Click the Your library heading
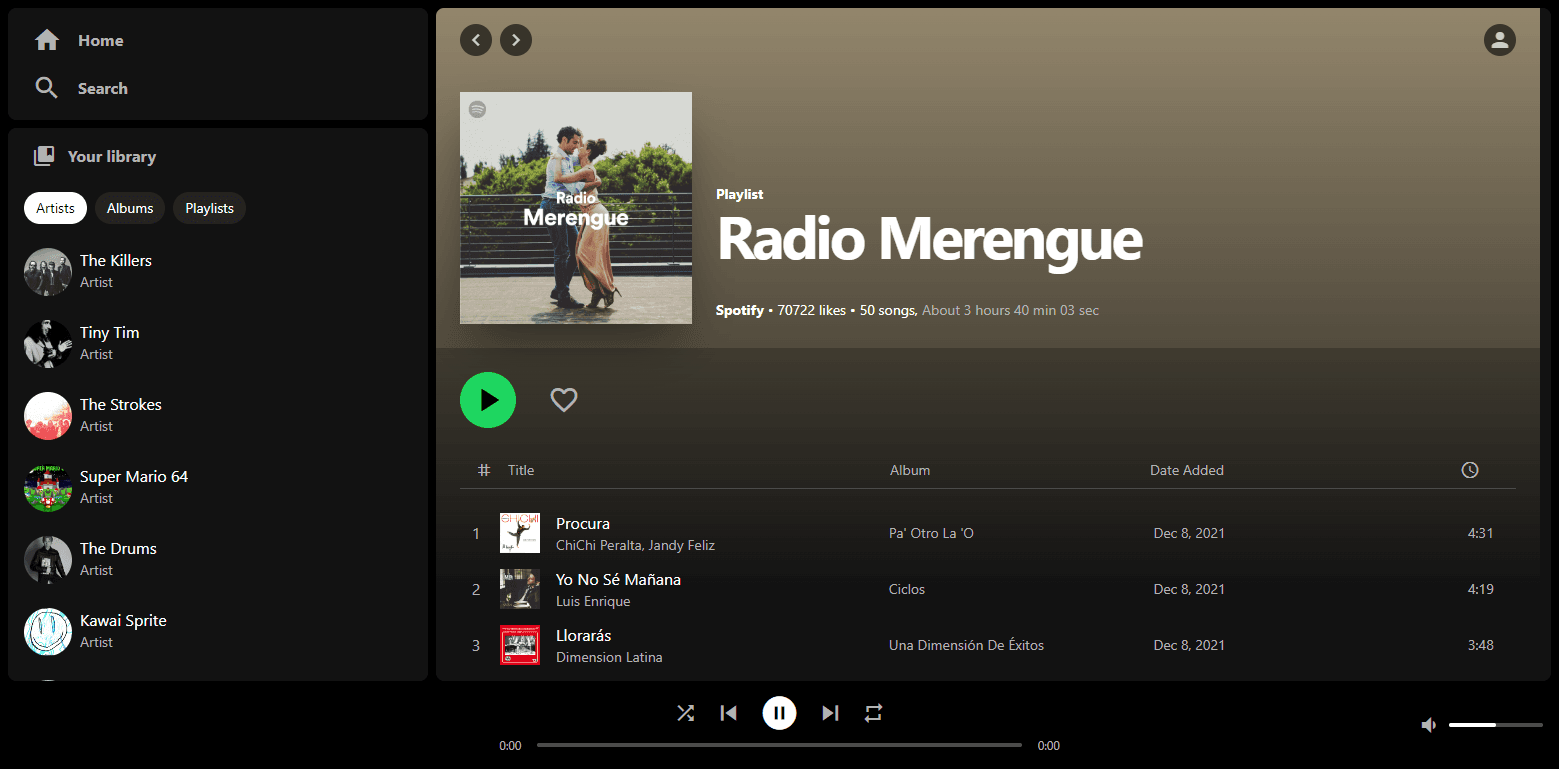1559x769 pixels. [x=112, y=157]
